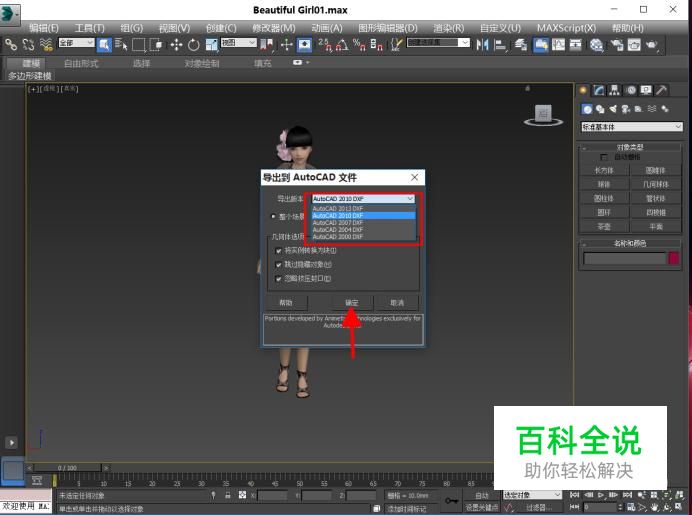
Task: Click the Align tool icon
Action: coord(500,45)
